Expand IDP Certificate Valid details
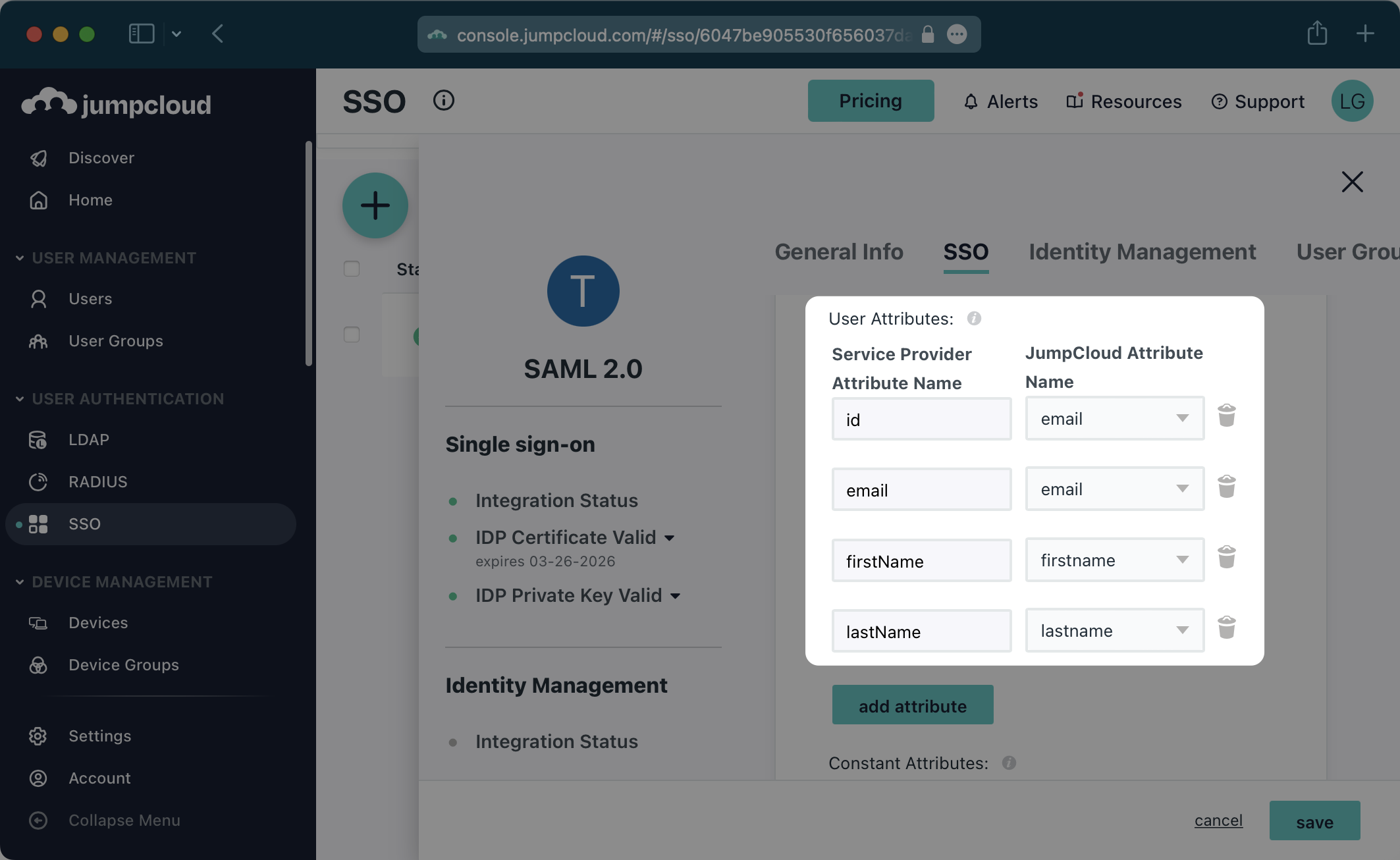The width and height of the screenshot is (1400, 860). (x=670, y=537)
